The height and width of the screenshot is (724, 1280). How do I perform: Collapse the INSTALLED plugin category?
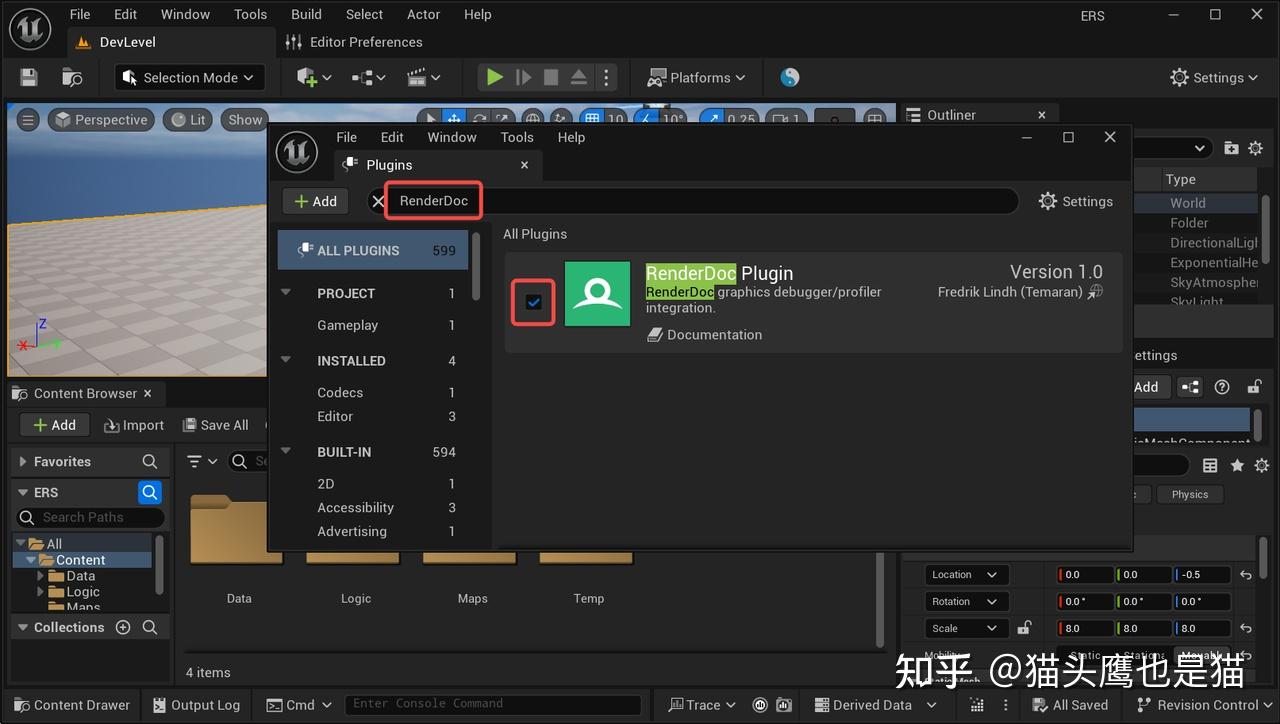(x=286, y=360)
